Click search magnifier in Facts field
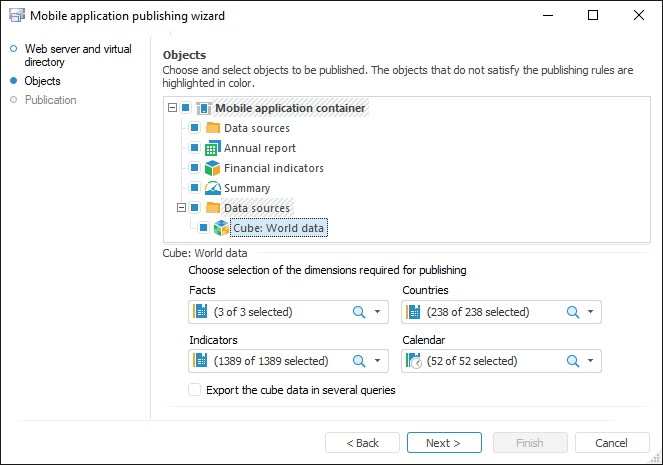The image size is (663, 465). 359,312
